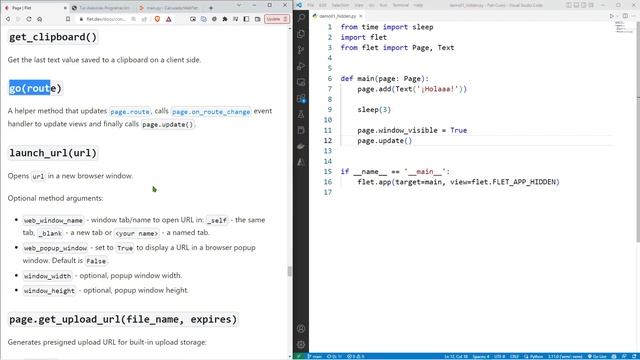Open the Search view in VS Code activity bar
This screenshot has width=640, height=360.
pos(301,18)
